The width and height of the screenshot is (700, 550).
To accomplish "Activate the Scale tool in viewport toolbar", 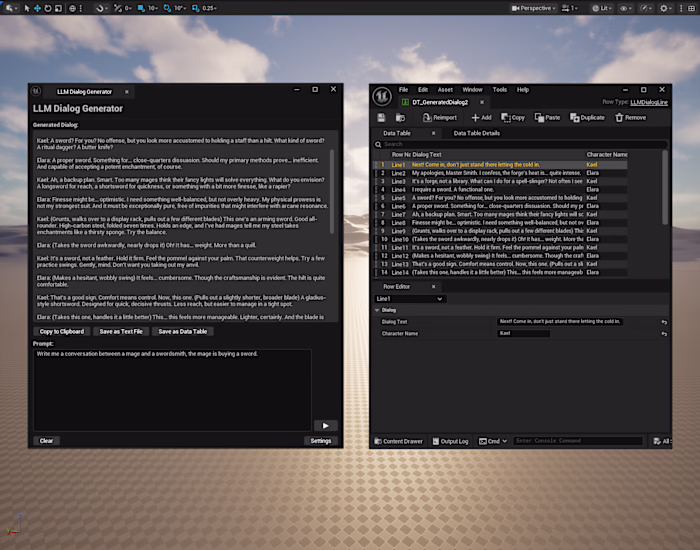I will (58, 8).
